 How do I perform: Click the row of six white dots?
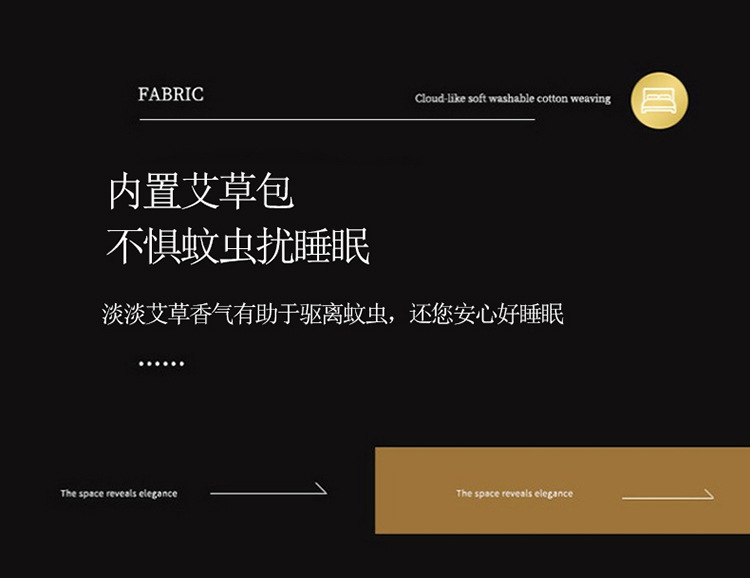pos(161,364)
